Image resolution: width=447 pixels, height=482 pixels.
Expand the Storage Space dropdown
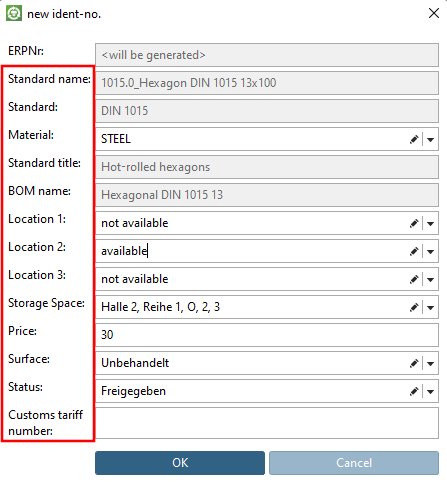click(430, 308)
